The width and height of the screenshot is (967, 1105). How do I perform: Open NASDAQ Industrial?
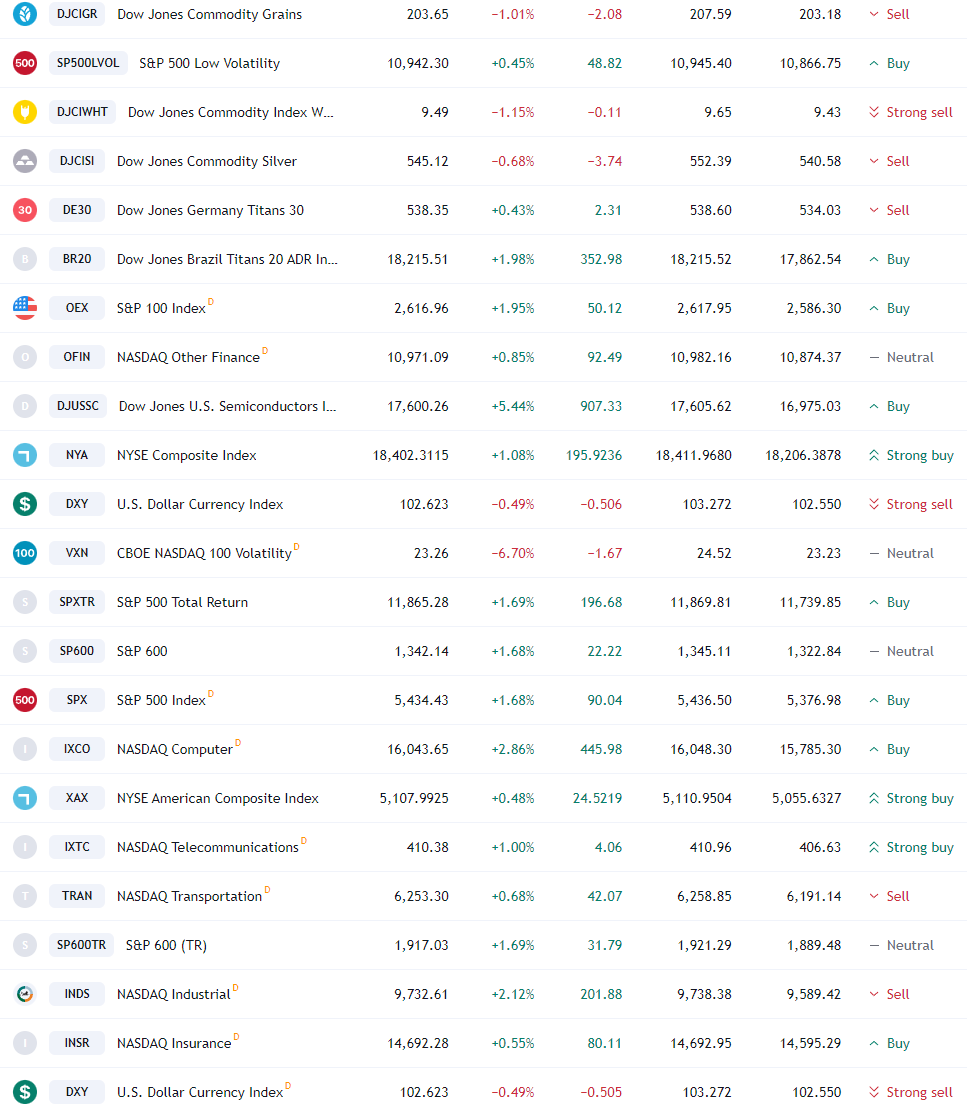tap(173, 994)
